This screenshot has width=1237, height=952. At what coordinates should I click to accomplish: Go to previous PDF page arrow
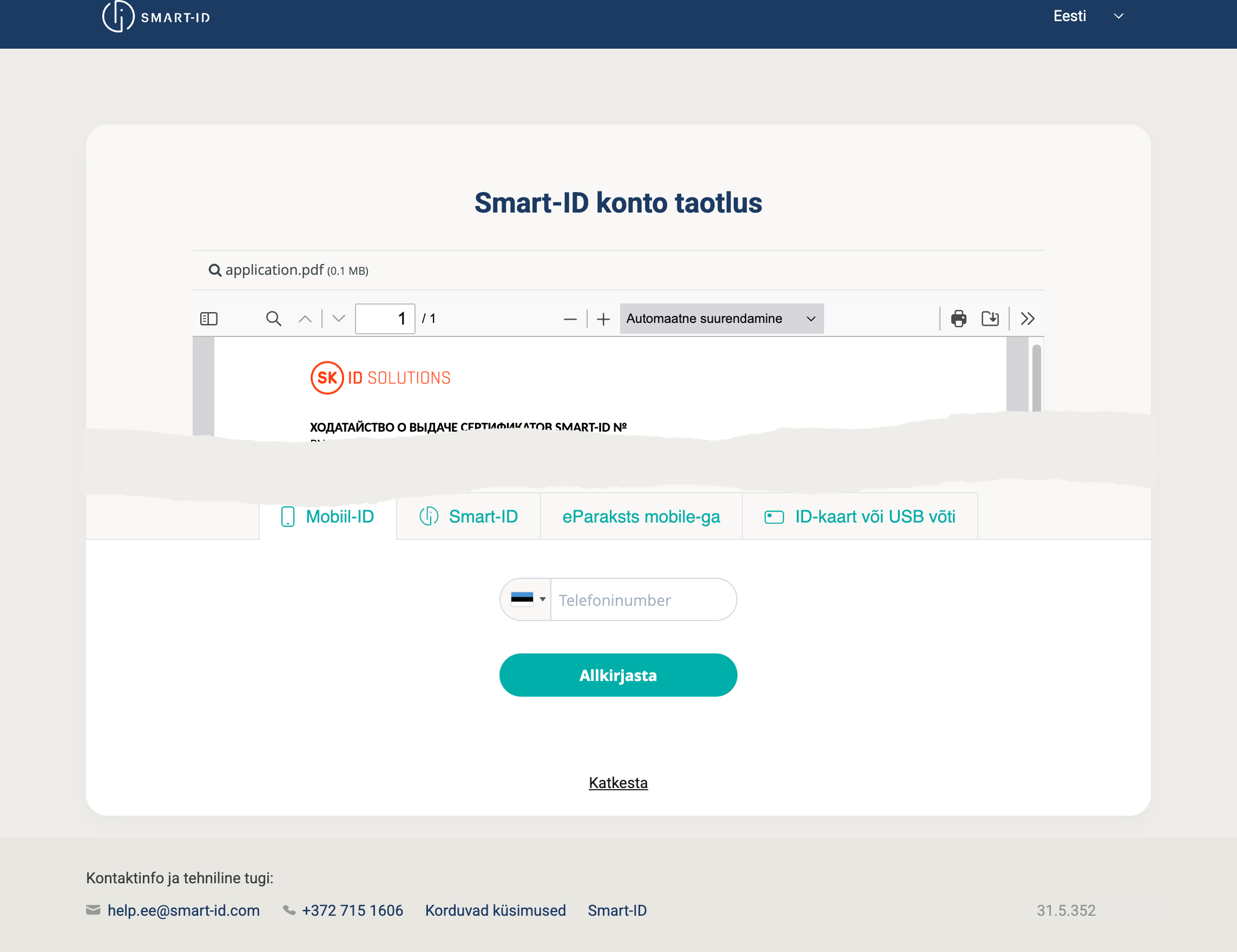click(x=305, y=319)
